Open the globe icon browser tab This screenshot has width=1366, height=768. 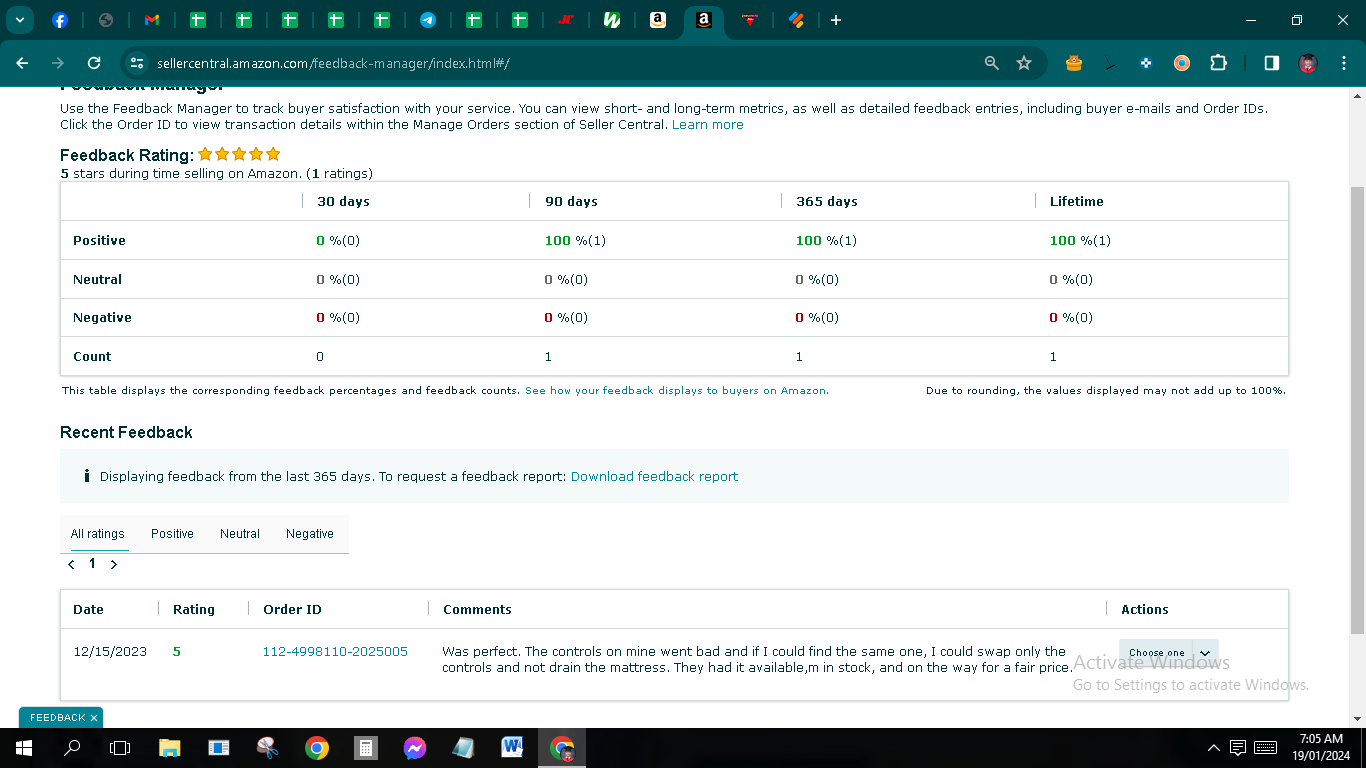coord(106,20)
